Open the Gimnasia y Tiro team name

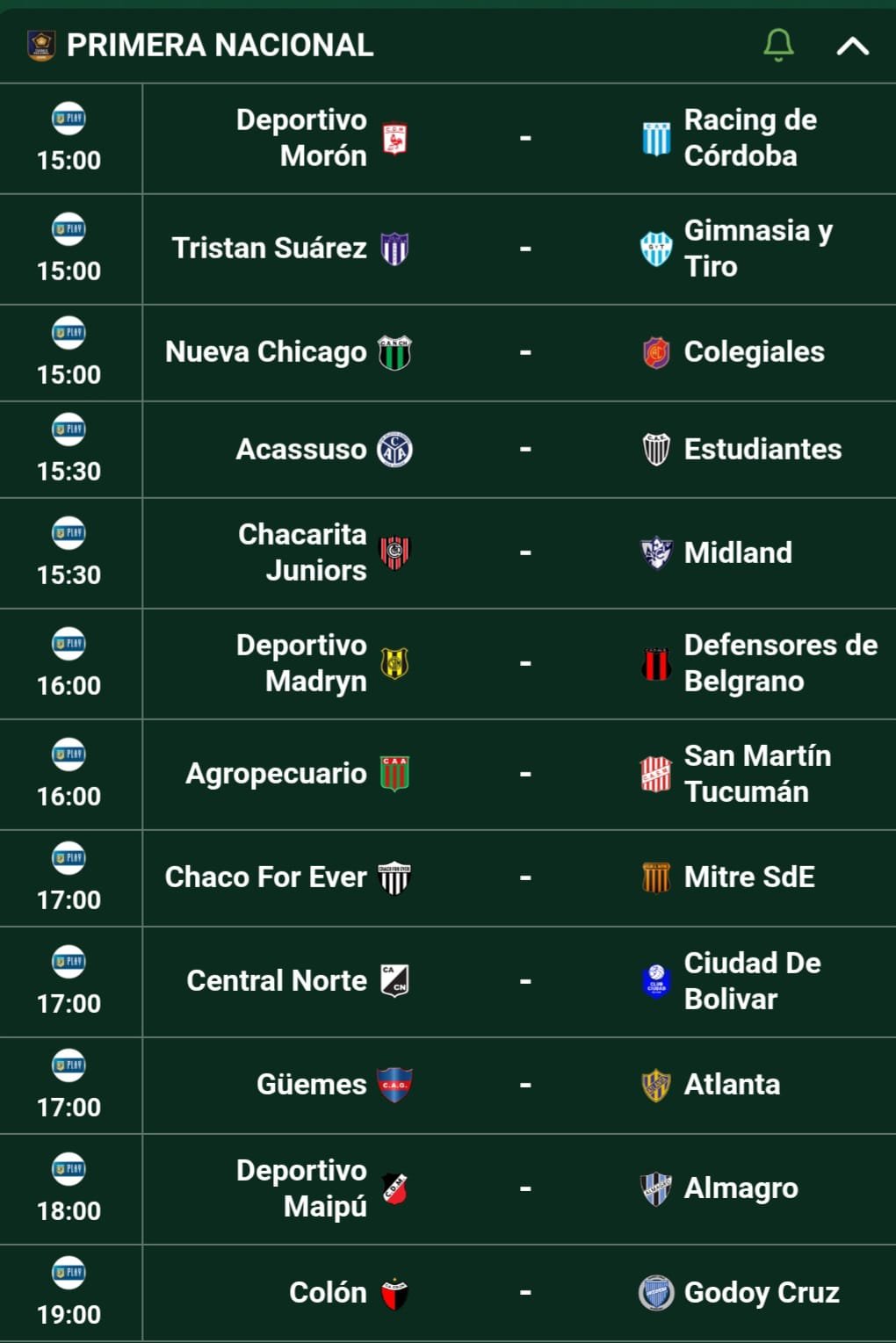click(x=758, y=249)
